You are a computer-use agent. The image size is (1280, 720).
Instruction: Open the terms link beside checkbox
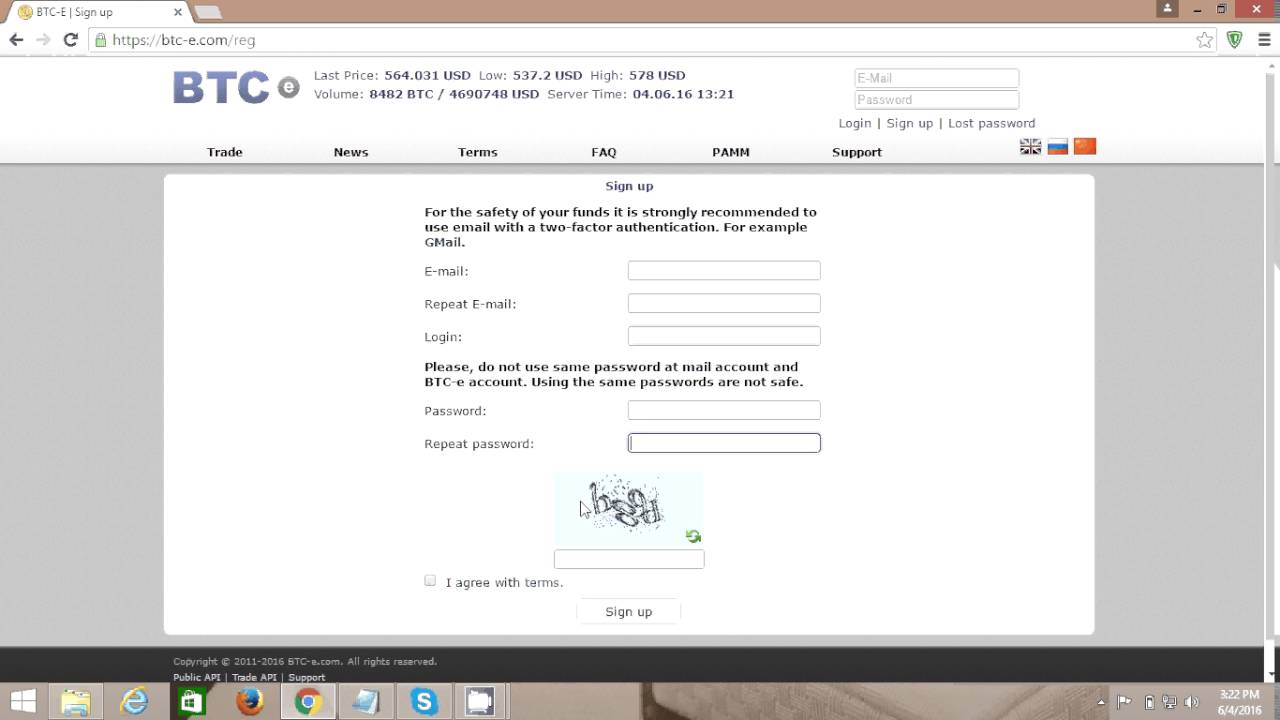543,582
